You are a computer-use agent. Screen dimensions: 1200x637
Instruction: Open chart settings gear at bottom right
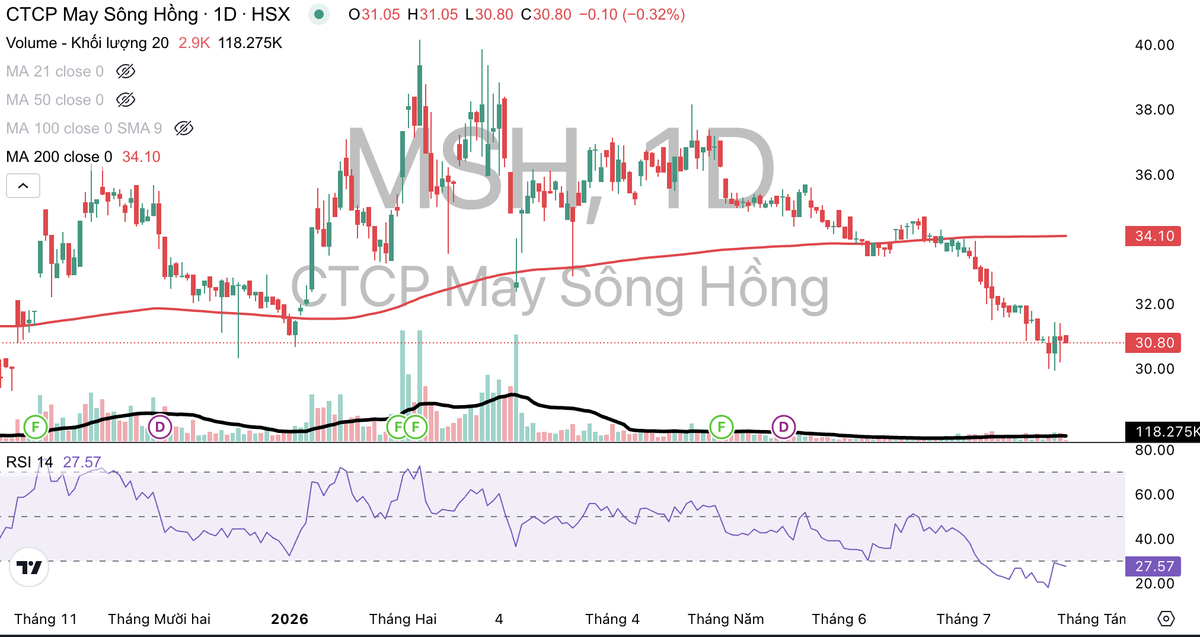[1165, 617]
